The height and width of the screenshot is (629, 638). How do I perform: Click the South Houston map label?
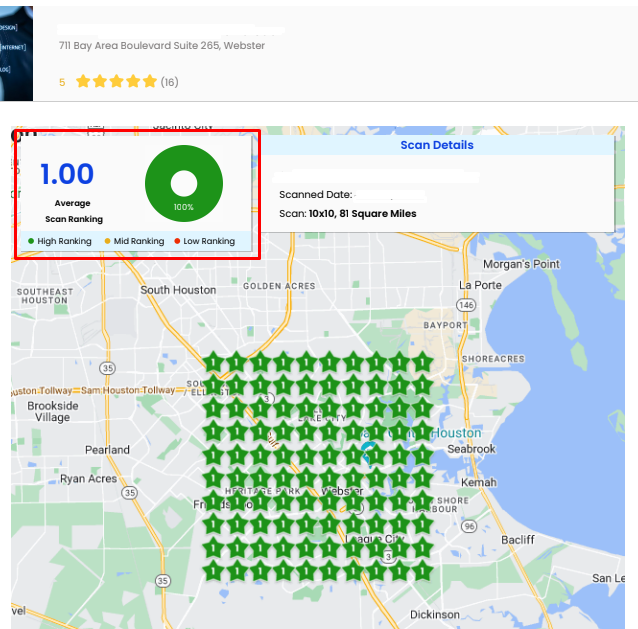point(178,290)
